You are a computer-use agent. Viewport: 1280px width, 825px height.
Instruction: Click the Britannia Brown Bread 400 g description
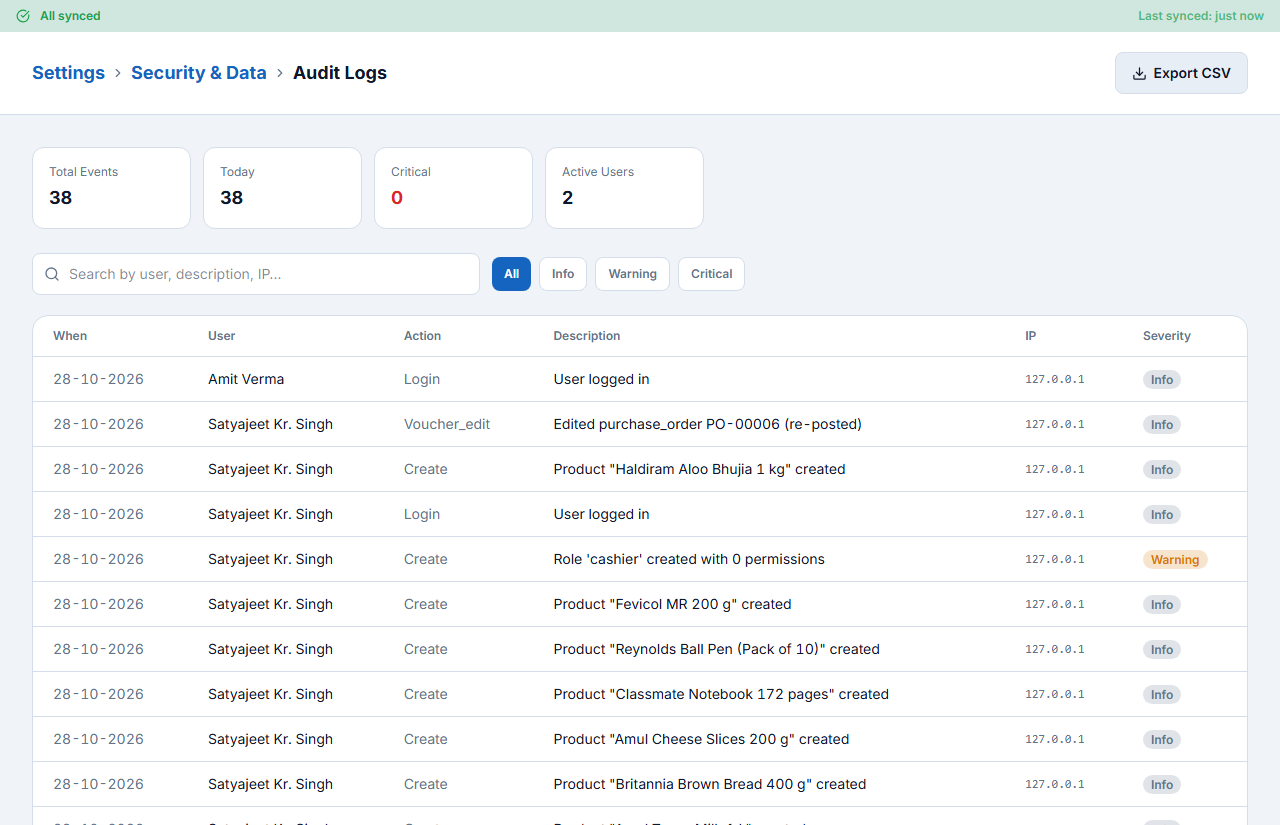[710, 784]
